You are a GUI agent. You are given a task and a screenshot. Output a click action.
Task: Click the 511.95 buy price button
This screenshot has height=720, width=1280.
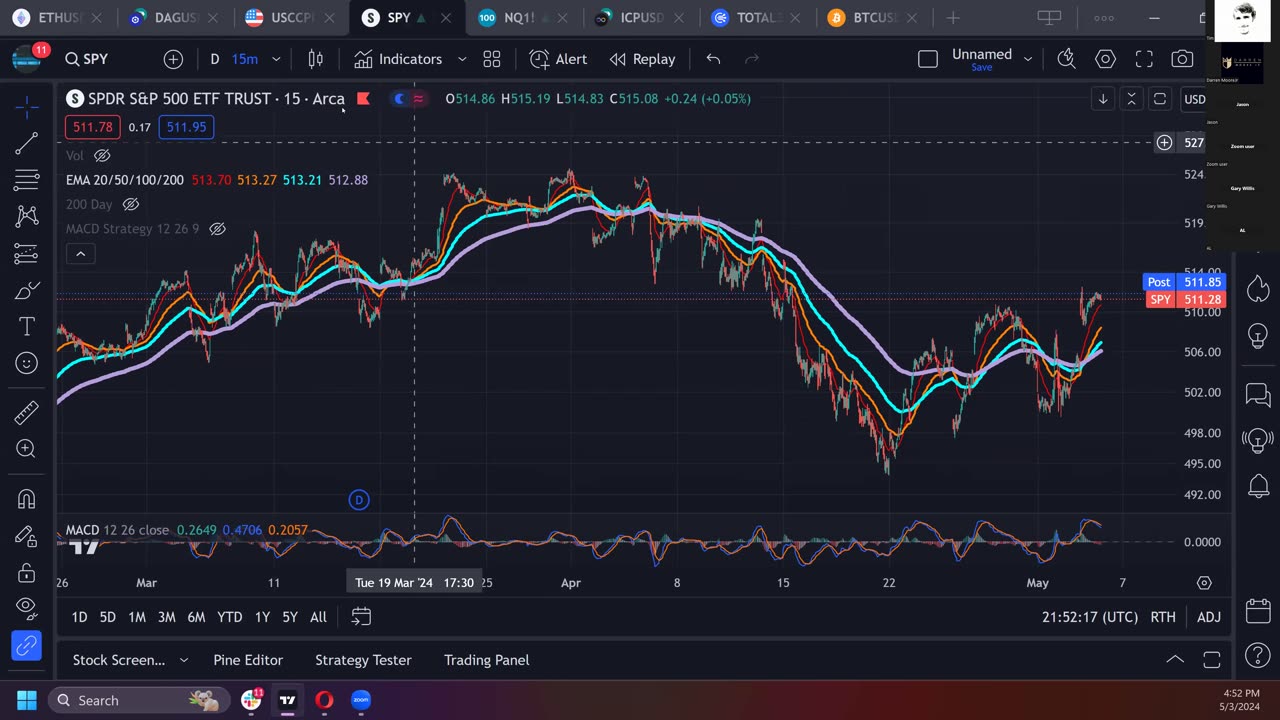(186, 127)
